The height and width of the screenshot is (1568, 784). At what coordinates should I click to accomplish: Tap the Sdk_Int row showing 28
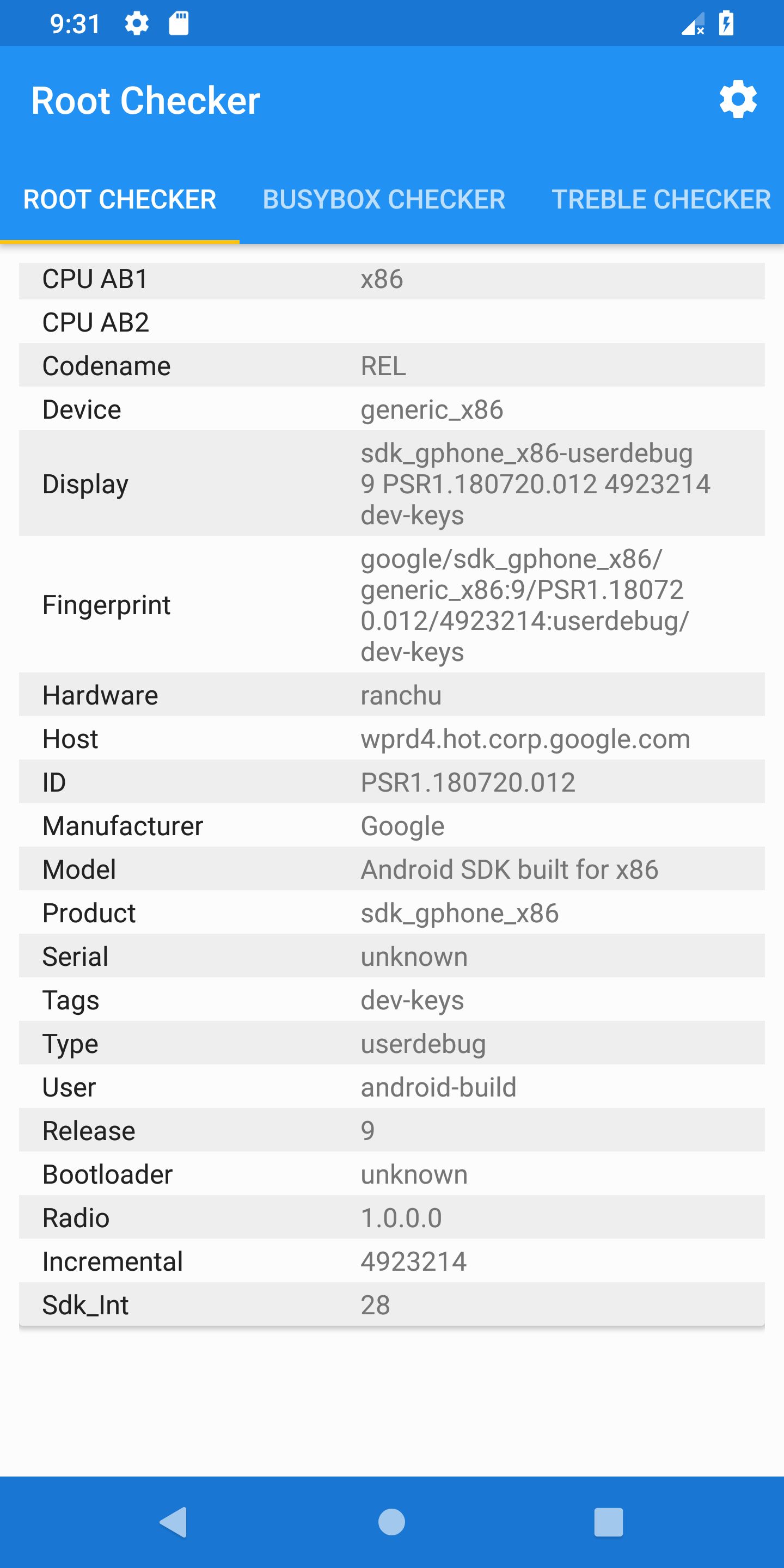[x=391, y=1304]
